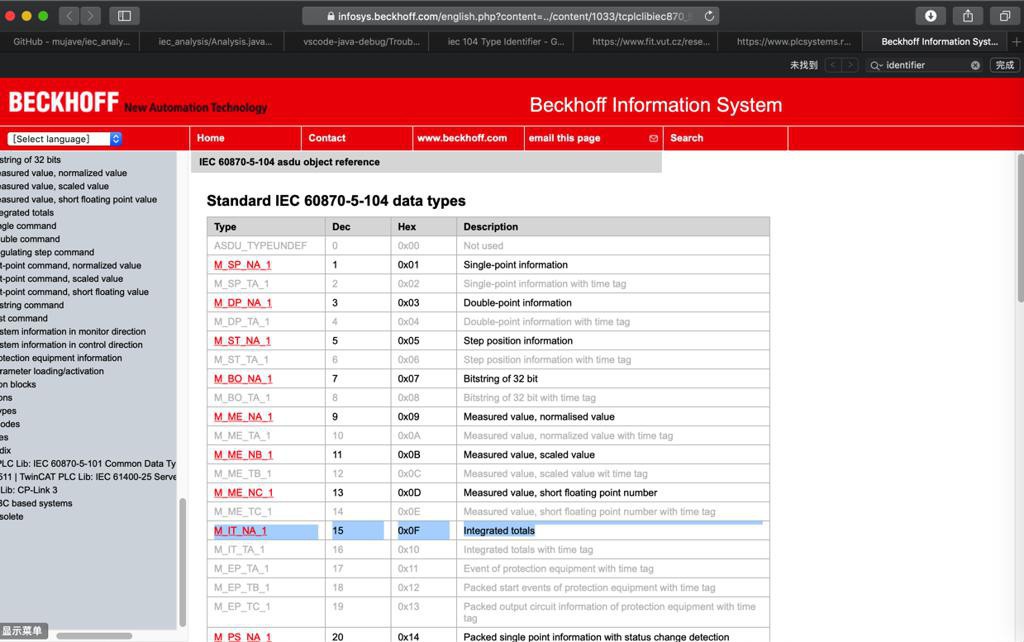Jump to next find match arrow

point(850,65)
